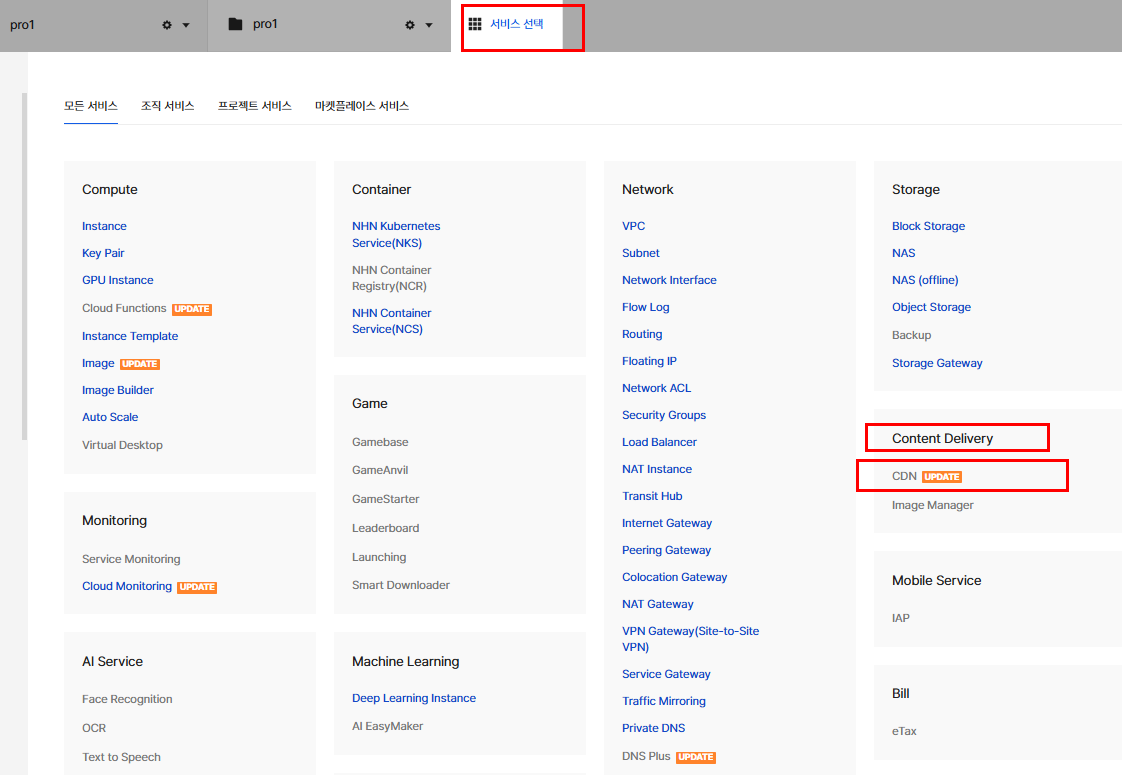Select Launching service
This screenshot has width=1122, height=775.
pyautogui.click(x=379, y=557)
